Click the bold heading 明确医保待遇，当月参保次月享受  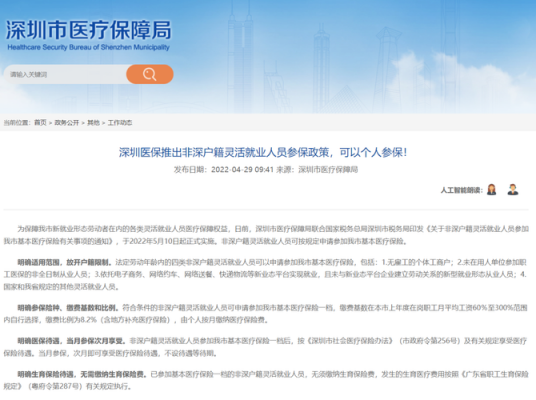71,341
